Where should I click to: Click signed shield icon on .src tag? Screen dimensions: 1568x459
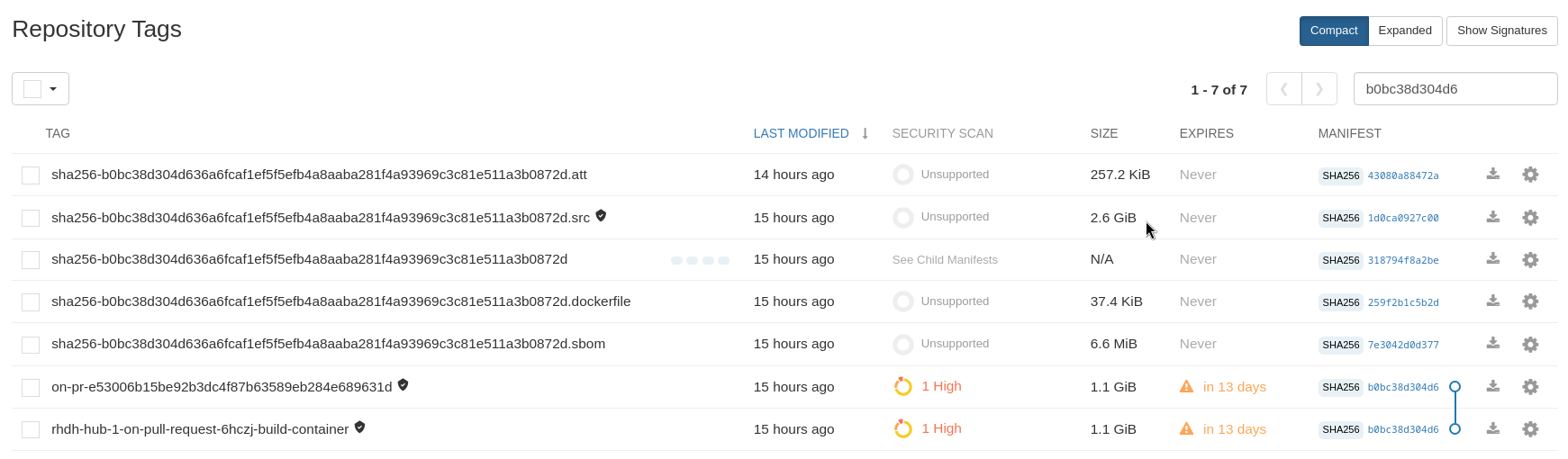(601, 216)
